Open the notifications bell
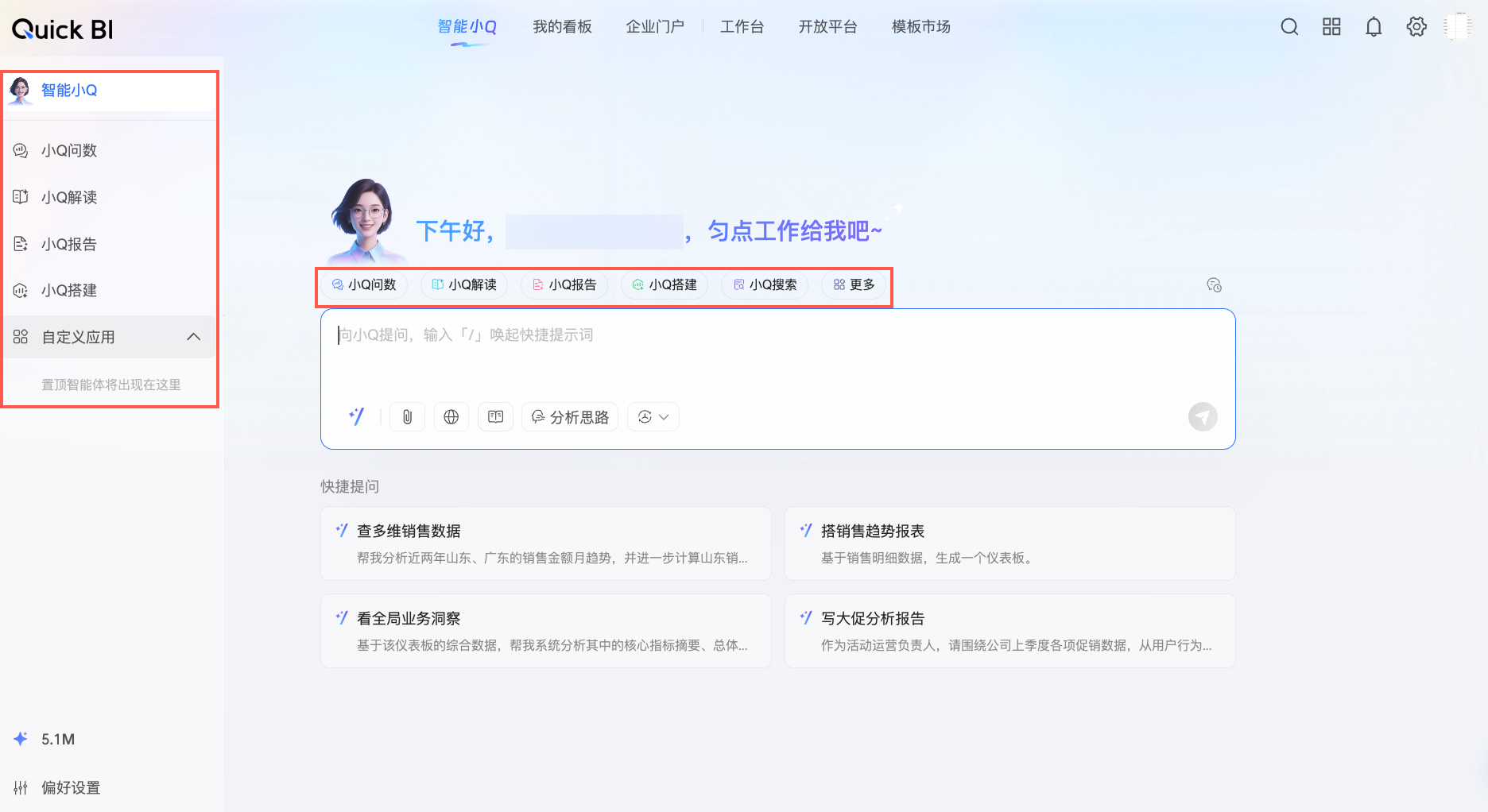 coord(1374,27)
